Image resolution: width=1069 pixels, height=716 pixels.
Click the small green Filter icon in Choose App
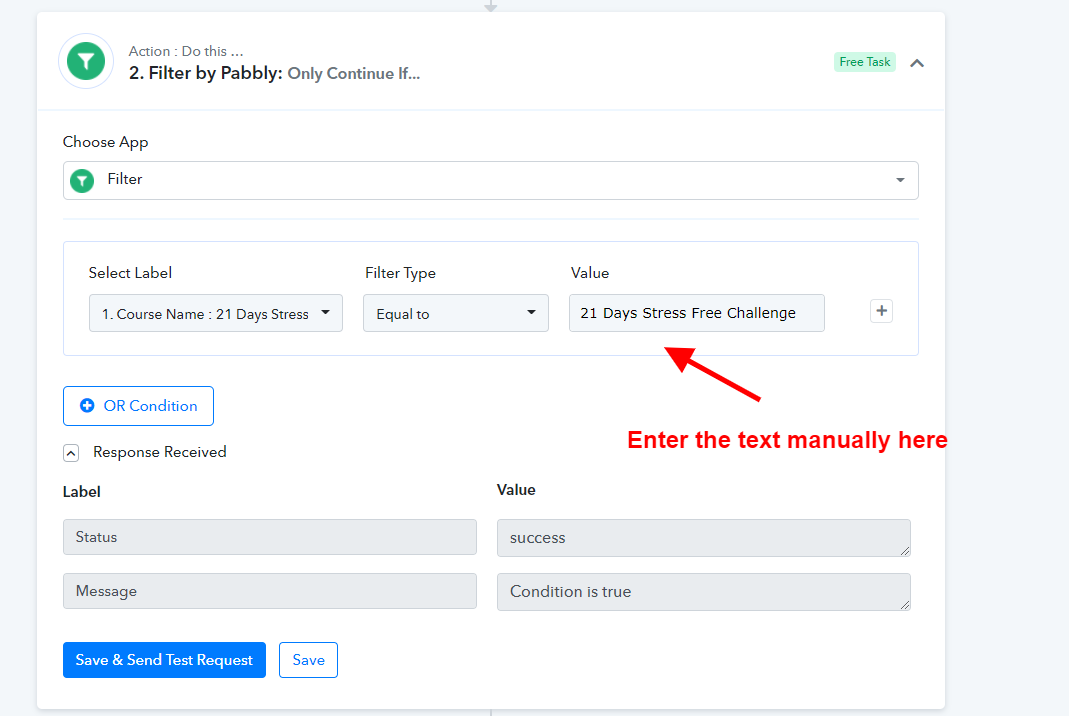click(82, 181)
